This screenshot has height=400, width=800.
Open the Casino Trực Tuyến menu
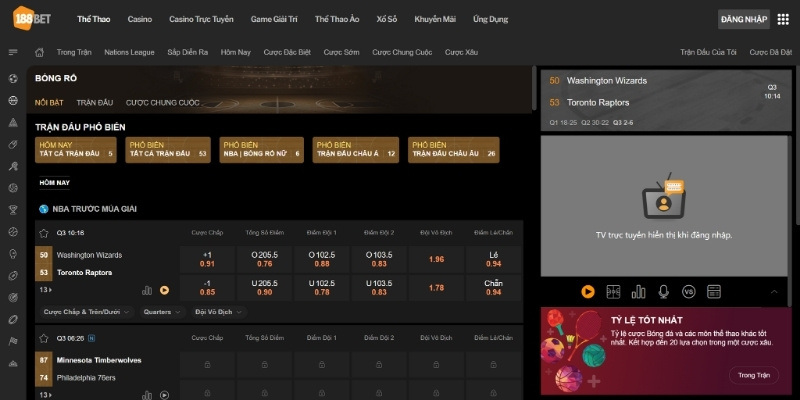tap(201, 19)
